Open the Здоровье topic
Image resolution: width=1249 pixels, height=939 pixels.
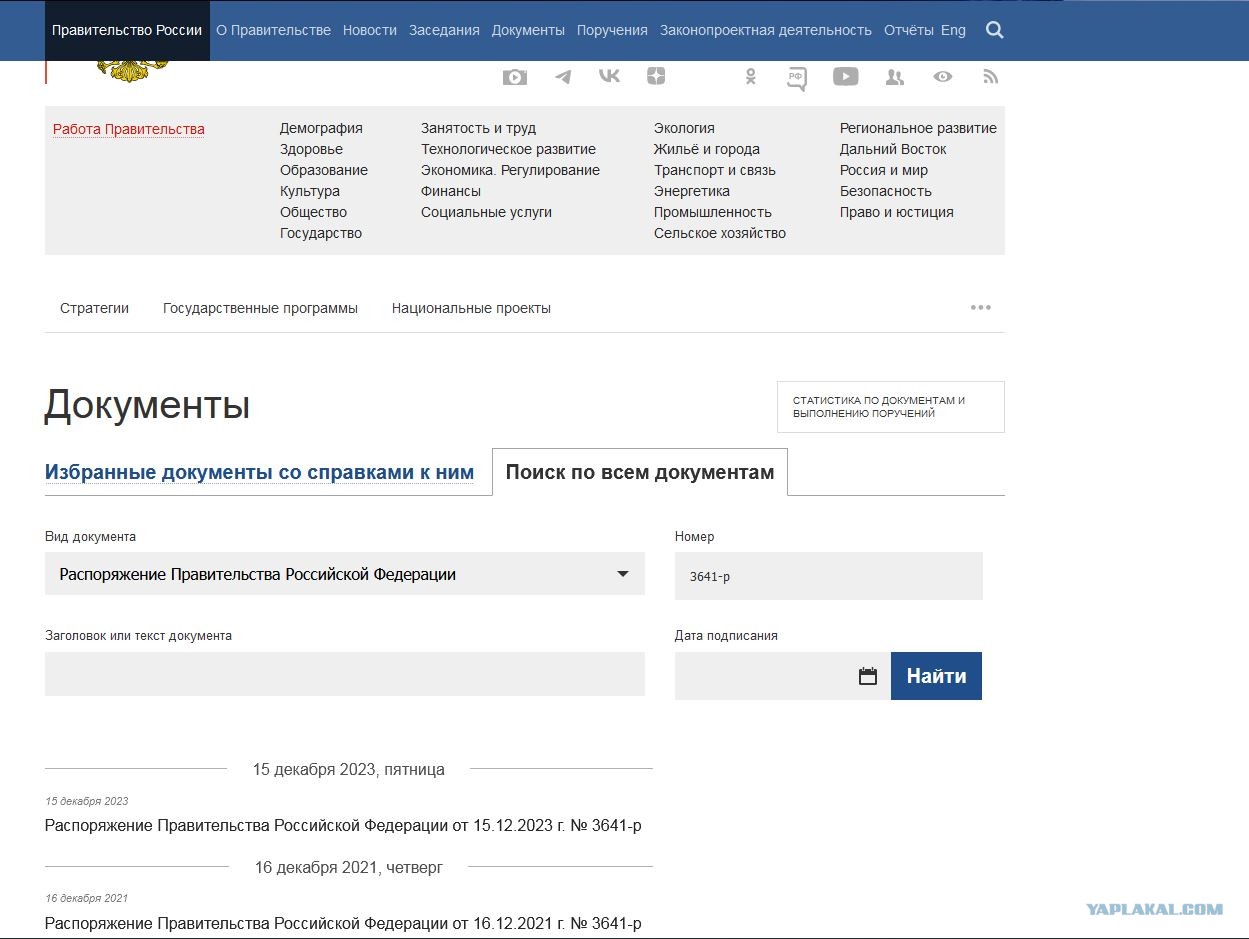pyautogui.click(x=311, y=149)
